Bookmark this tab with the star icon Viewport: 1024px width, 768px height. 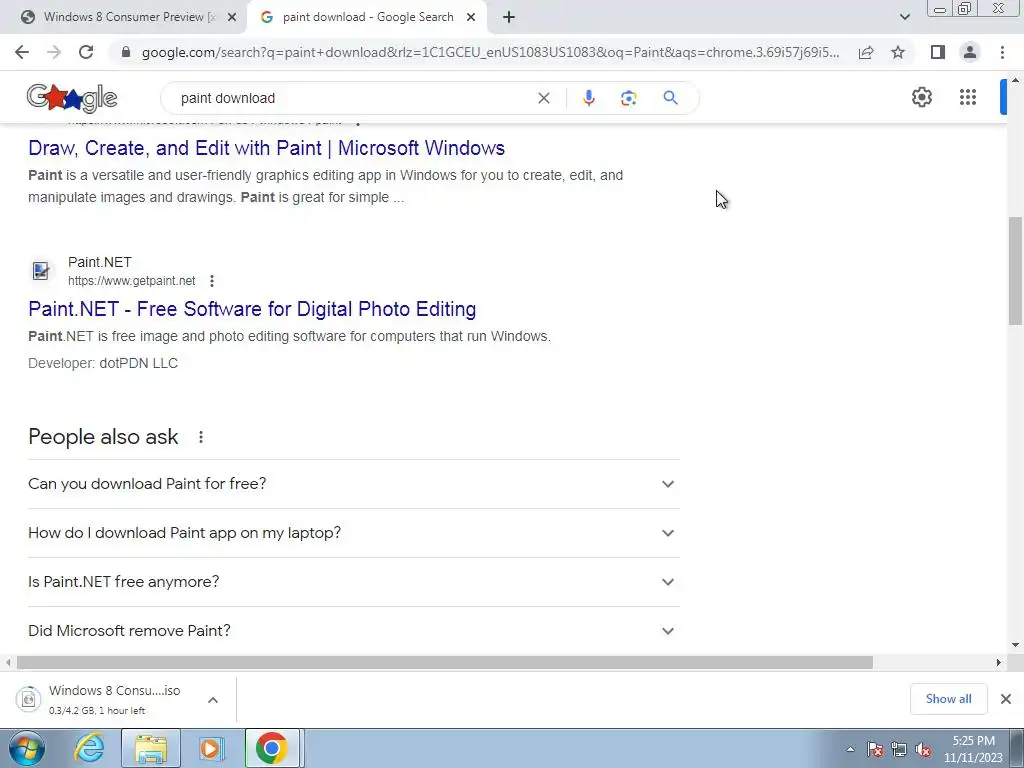coord(898,52)
